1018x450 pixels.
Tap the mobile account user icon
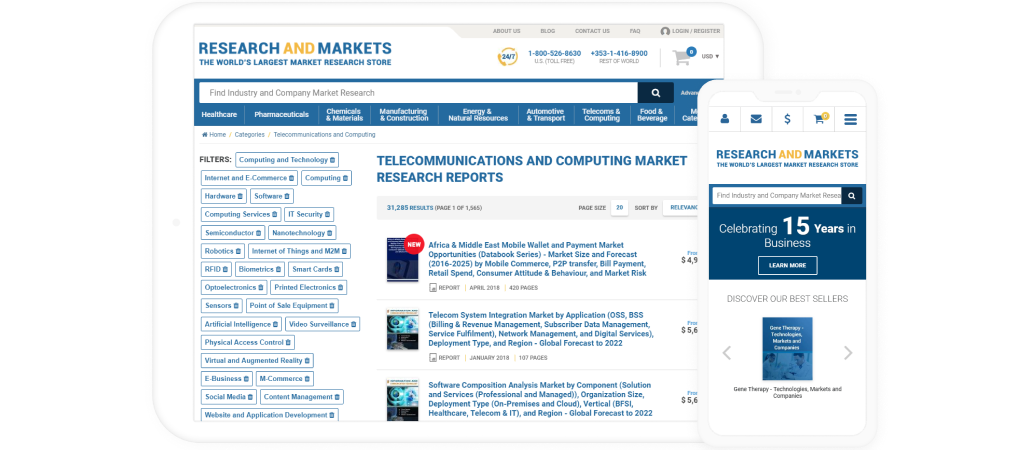pyautogui.click(x=725, y=119)
